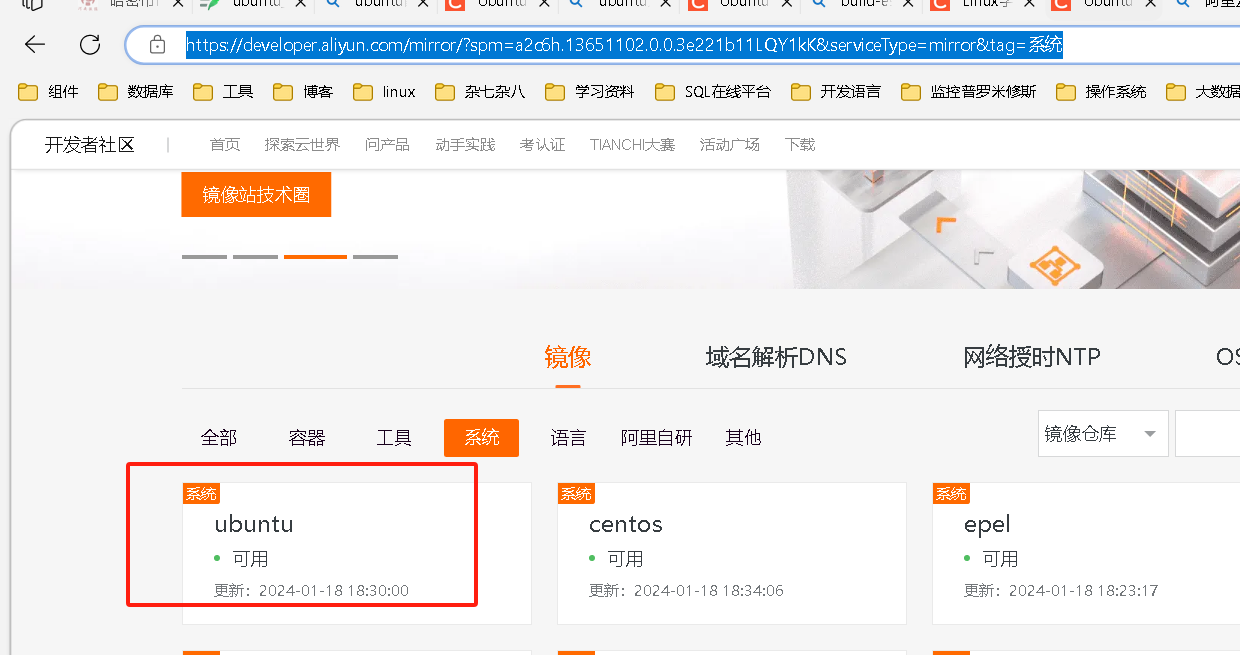
Task: Open the TIANCHI大赛 navigation item
Action: point(632,145)
